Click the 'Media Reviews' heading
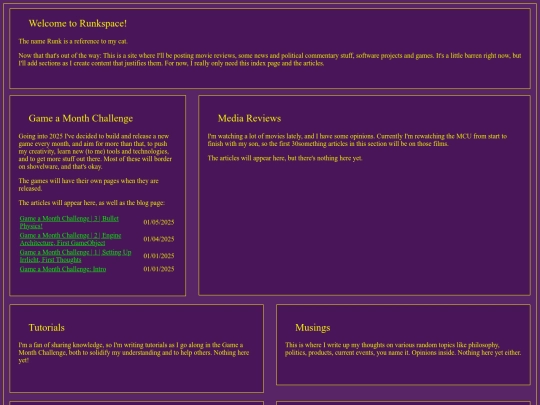The width and height of the screenshot is (540, 405). [x=249, y=118]
